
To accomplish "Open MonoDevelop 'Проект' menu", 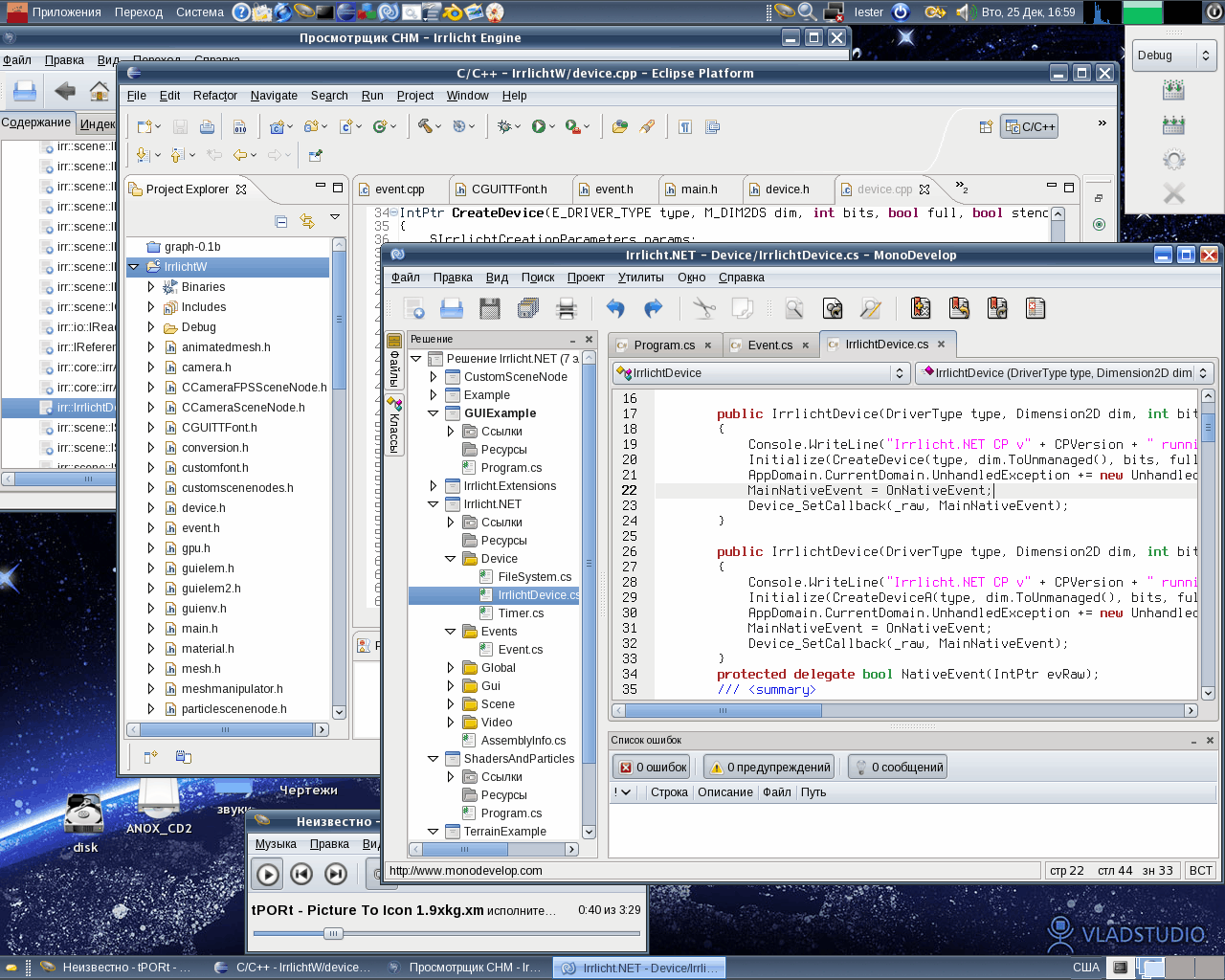I will pyautogui.click(x=586, y=278).
